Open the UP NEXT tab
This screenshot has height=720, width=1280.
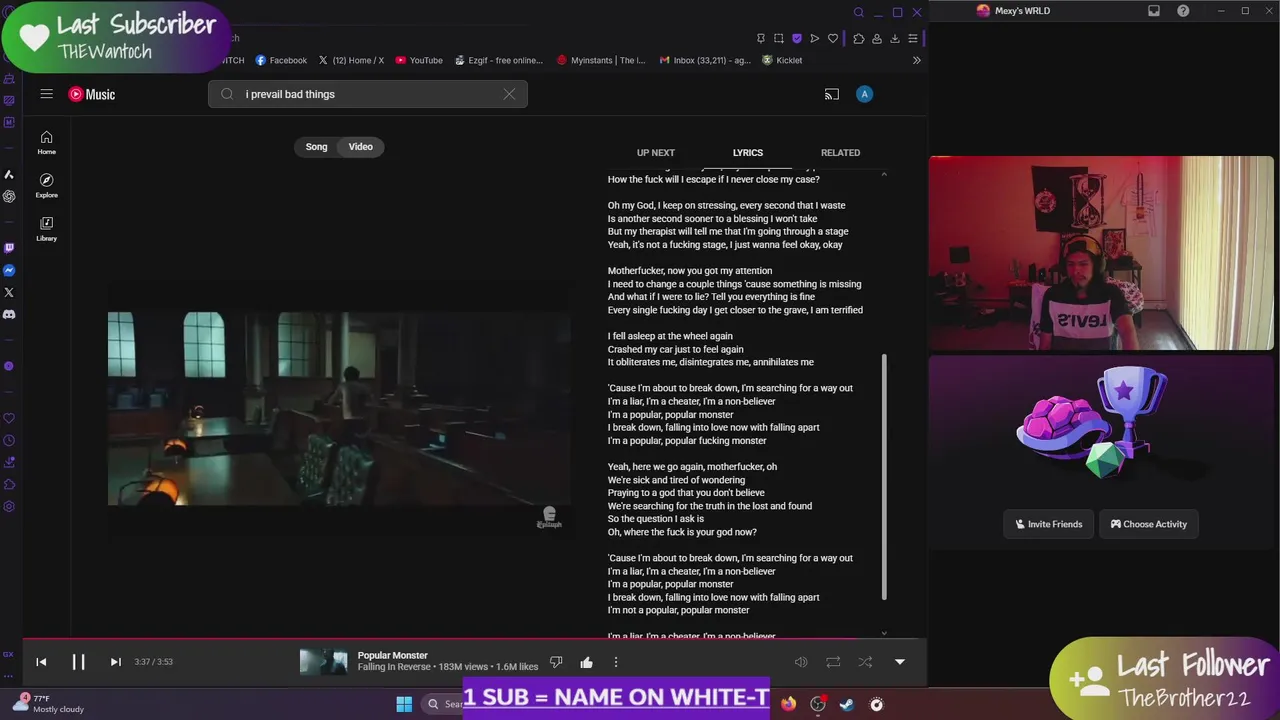[x=656, y=153]
